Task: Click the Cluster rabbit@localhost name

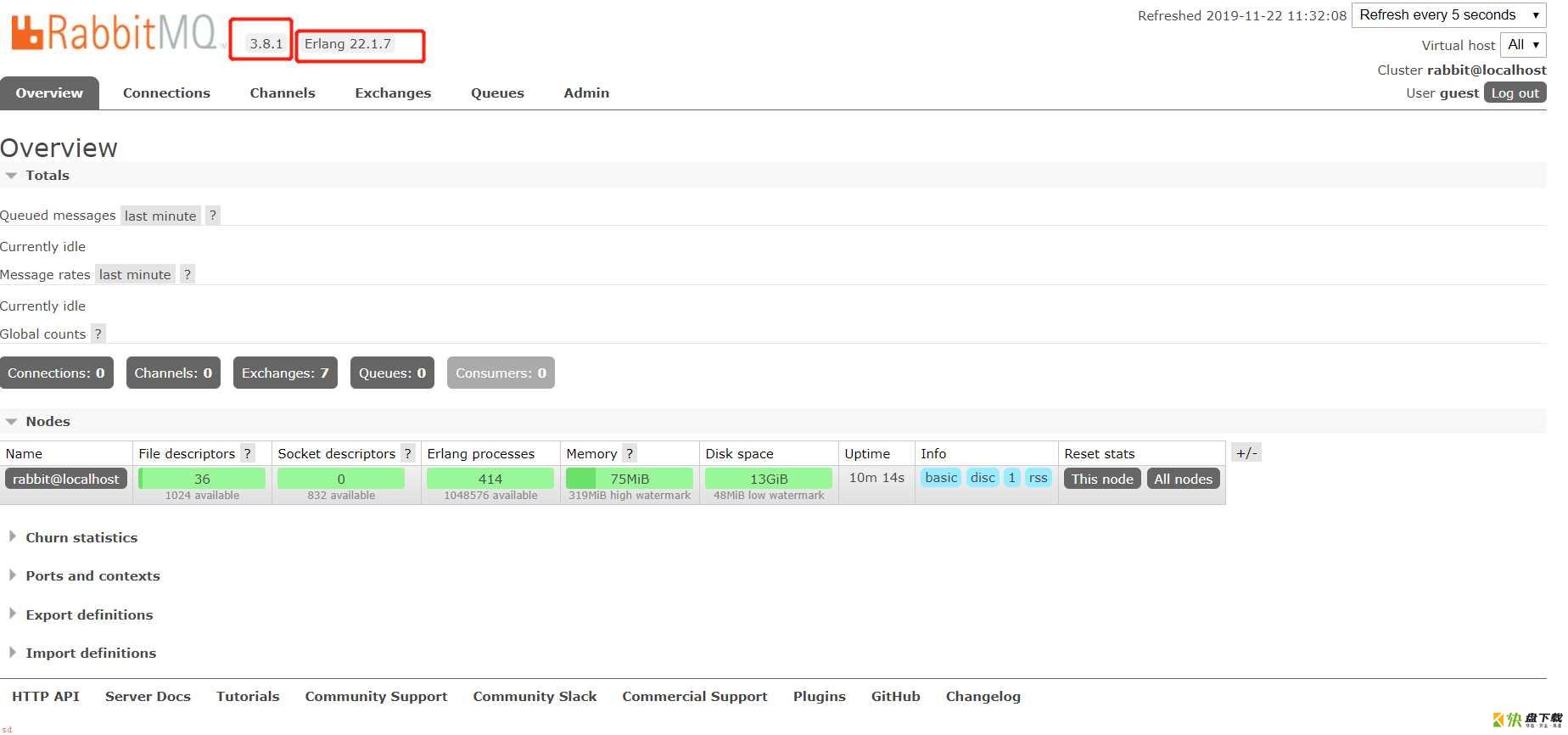Action: click(x=1487, y=70)
